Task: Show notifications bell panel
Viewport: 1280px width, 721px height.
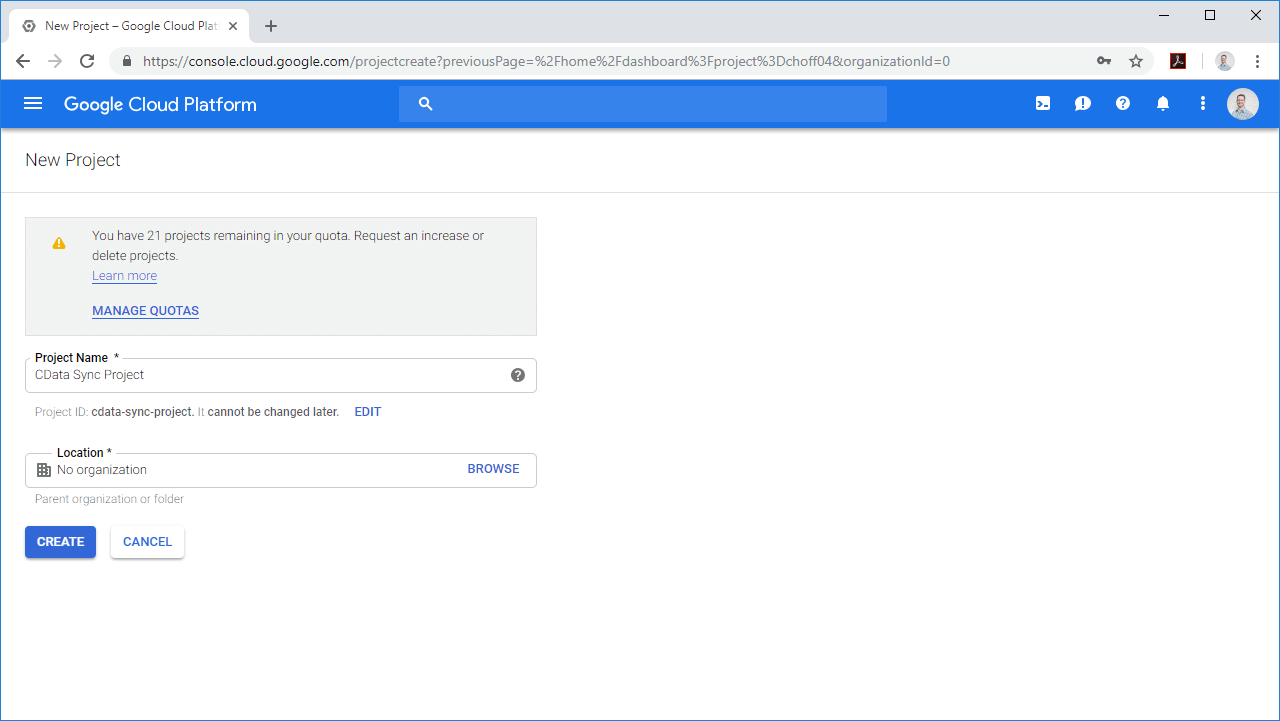Action: (1163, 104)
